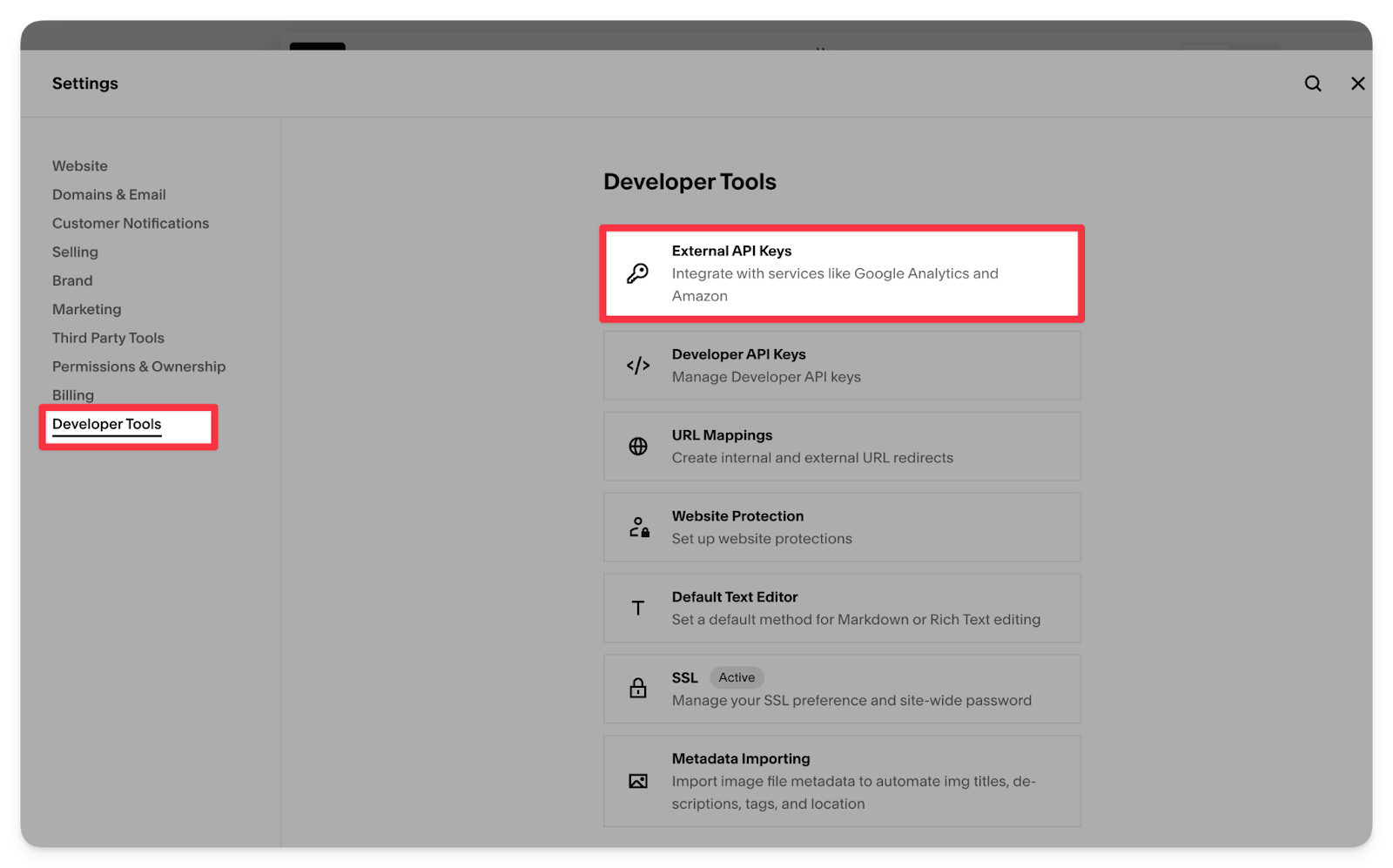Click the T icon for Default Text Editor
Image resolution: width=1393 pixels, height=868 pixels.
(637, 609)
